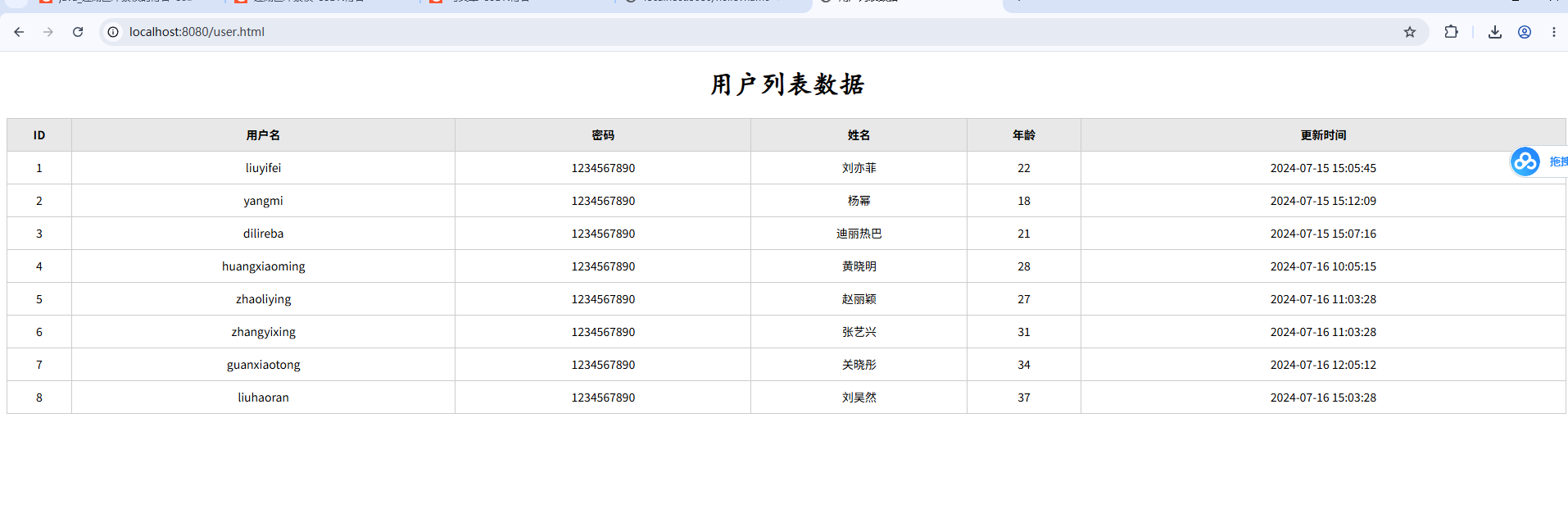Bookmark this page with the star icon
Screen dimensions: 1568x518
pyautogui.click(x=1410, y=32)
